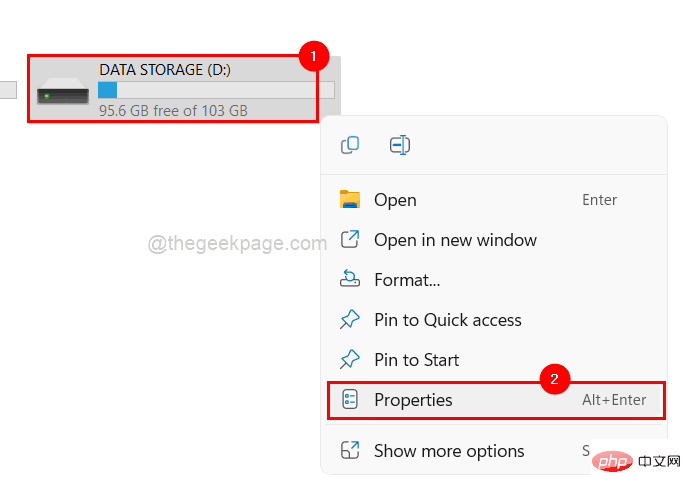Click the Format drive icon
This screenshot has height=494, width=691.
click(x=350, y=279)
